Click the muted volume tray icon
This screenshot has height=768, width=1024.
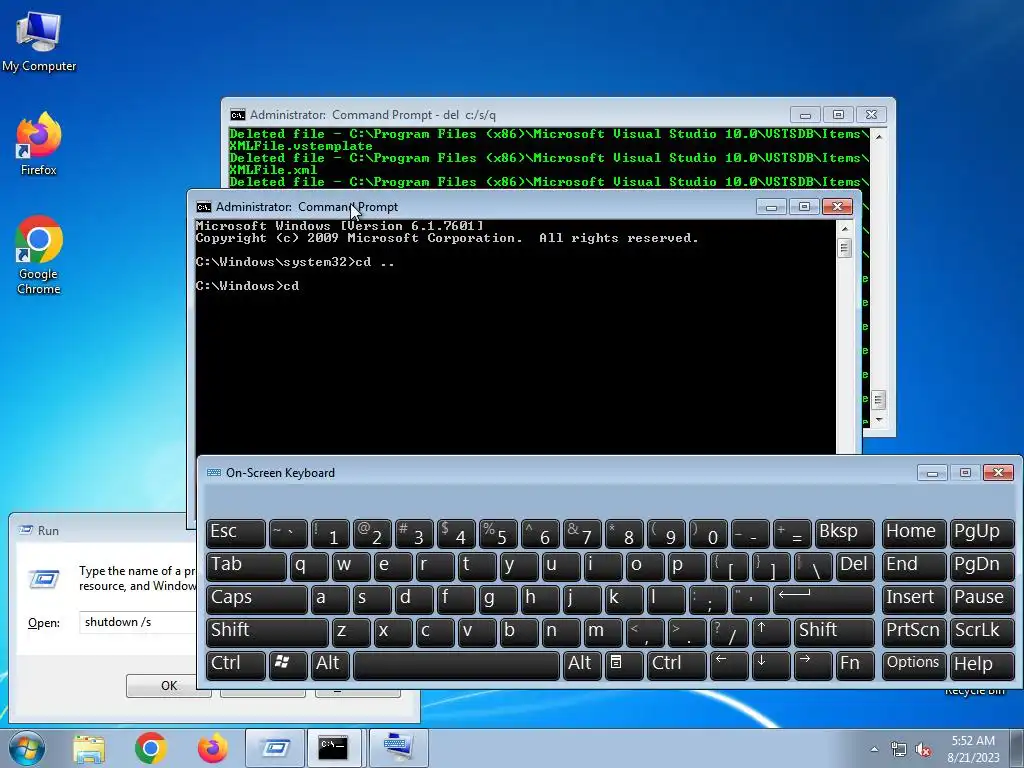[923, 750]
